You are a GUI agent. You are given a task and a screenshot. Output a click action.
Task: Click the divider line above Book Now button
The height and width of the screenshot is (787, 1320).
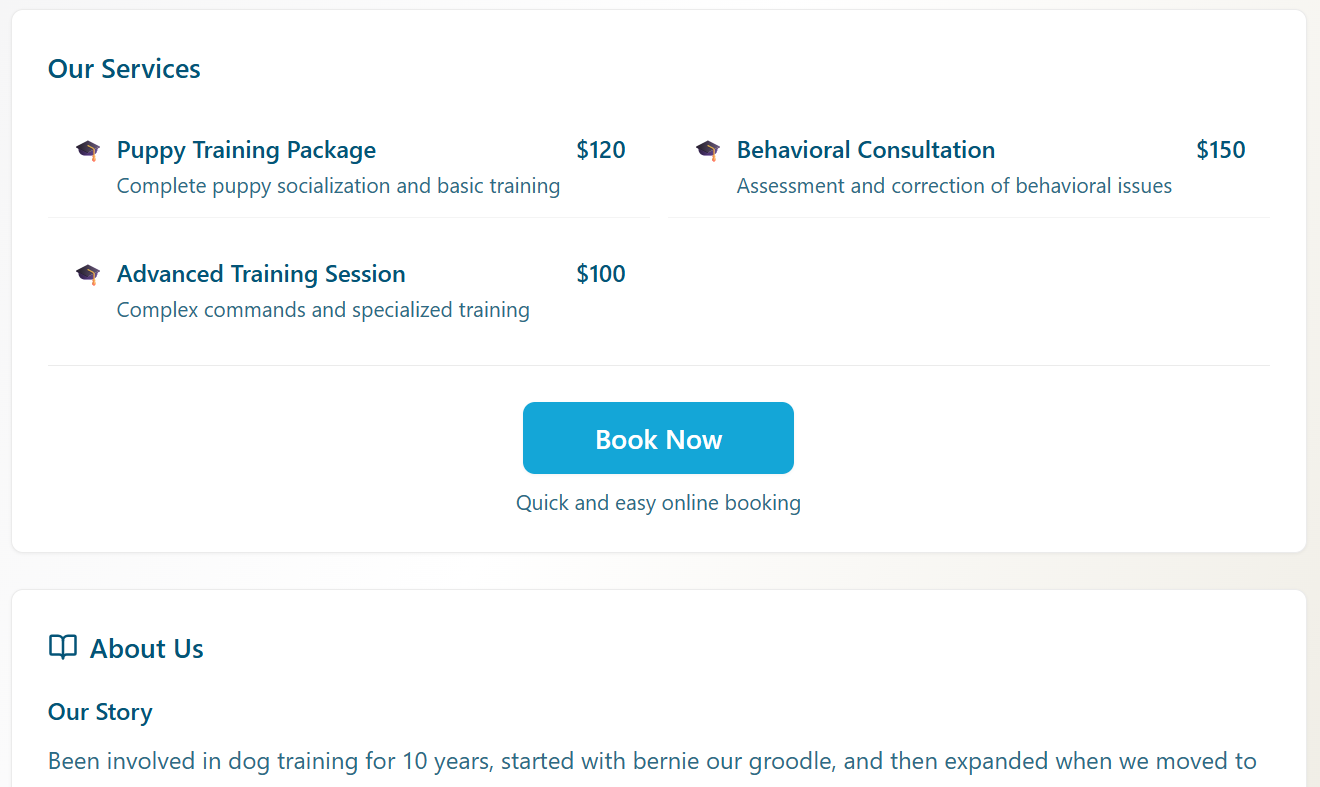pos(658,366)
